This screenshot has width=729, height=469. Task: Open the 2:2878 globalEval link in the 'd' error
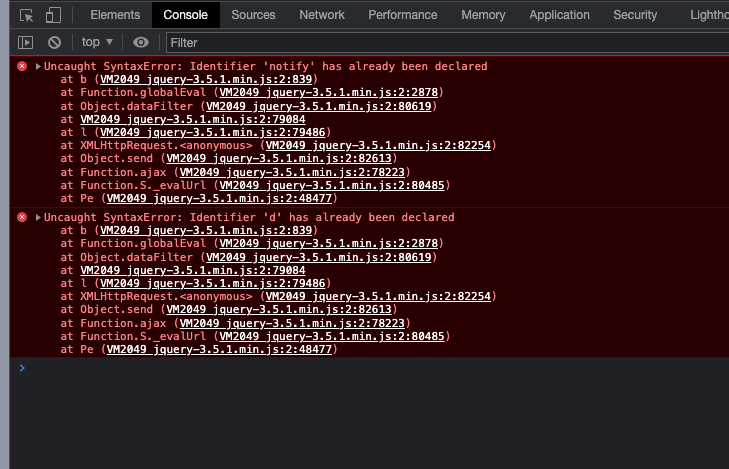point(329,244)
